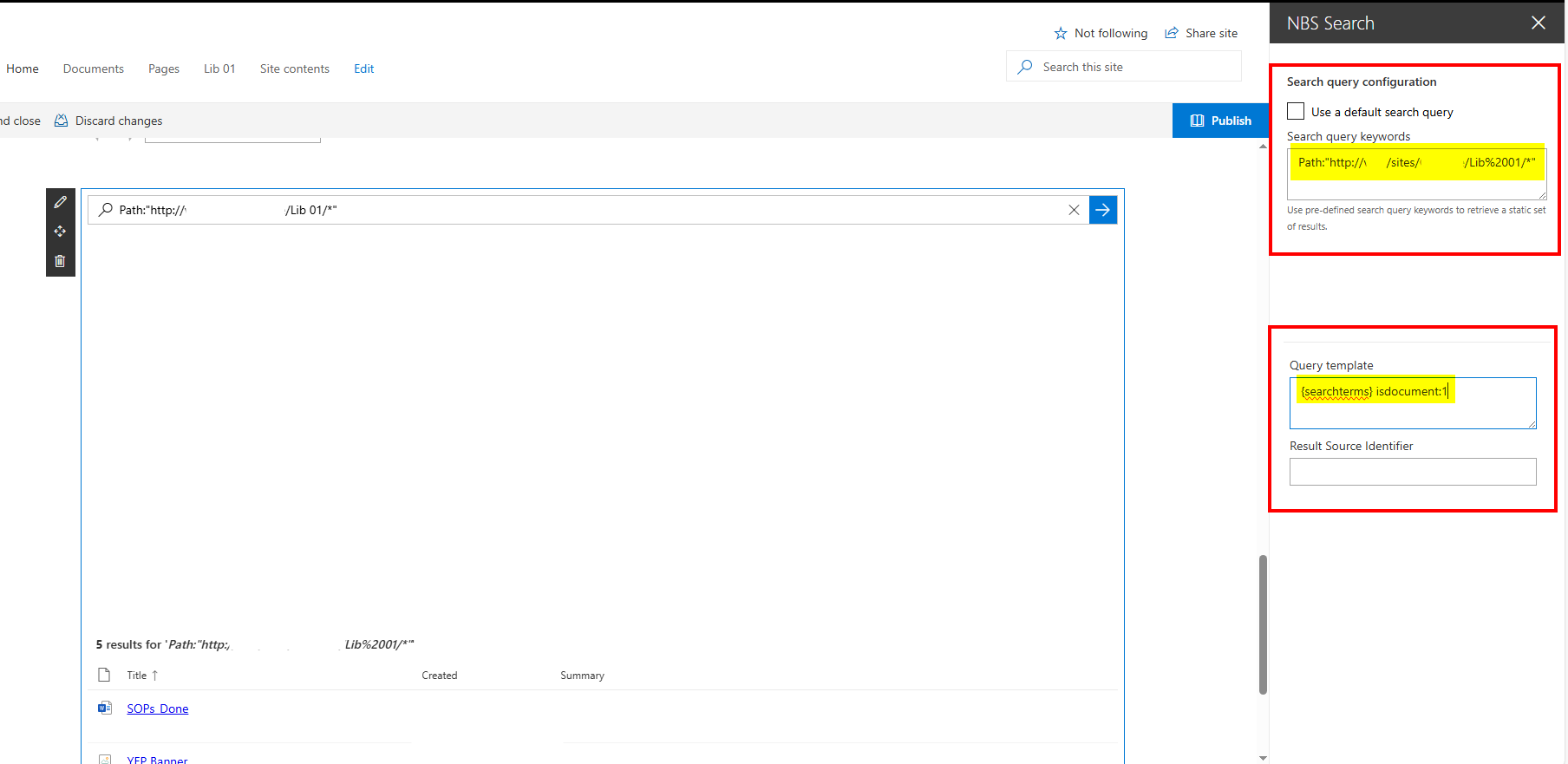Image resolution: width=1568 pixels, height=764 pixels.
Task: Clear the search box with X icon
Action: tap(1074, 210)
